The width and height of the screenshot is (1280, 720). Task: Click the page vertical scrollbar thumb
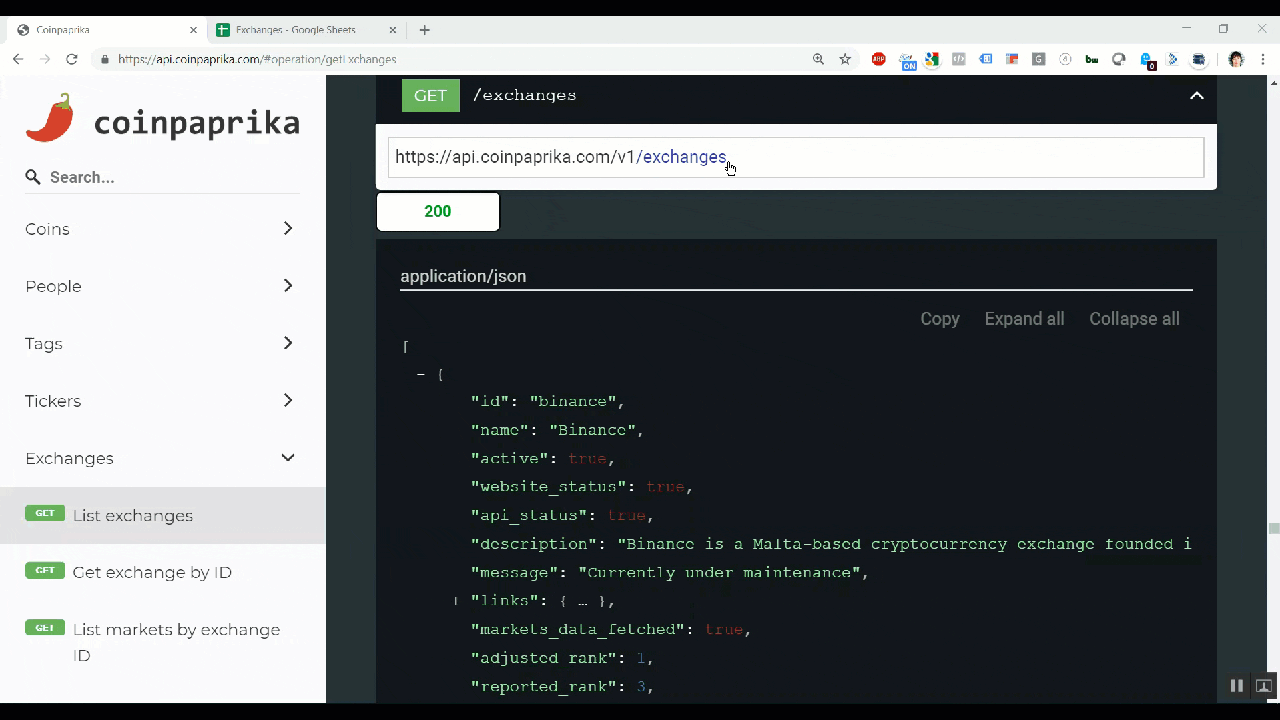pyautogui.click(x=1274, y=529)
